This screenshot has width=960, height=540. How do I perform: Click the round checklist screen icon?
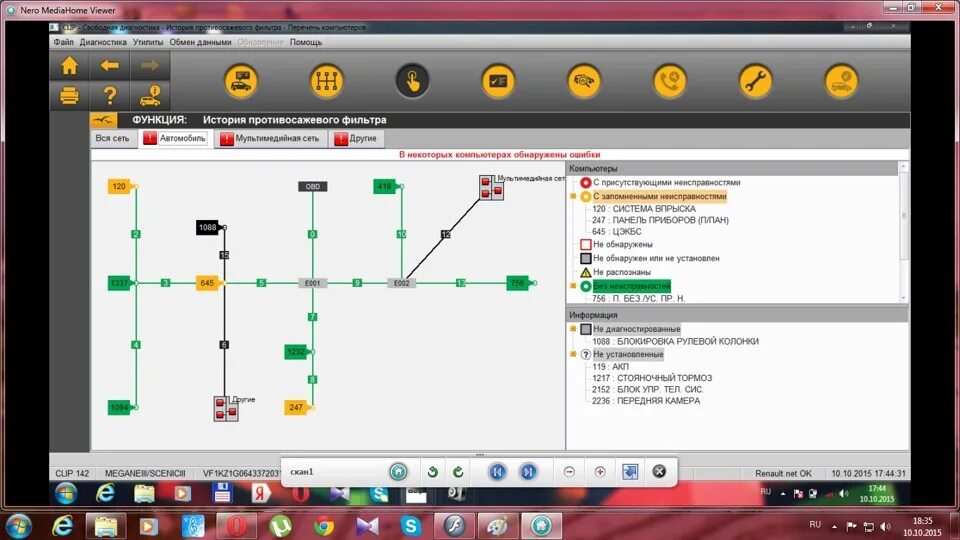coord(498,81)
